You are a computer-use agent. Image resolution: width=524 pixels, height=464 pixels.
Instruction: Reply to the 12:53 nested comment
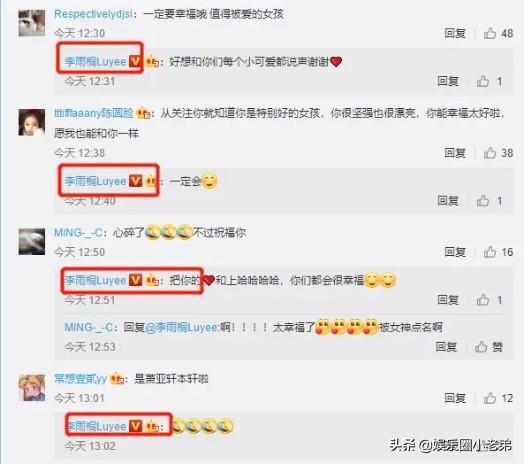click(x=446, y=347)
